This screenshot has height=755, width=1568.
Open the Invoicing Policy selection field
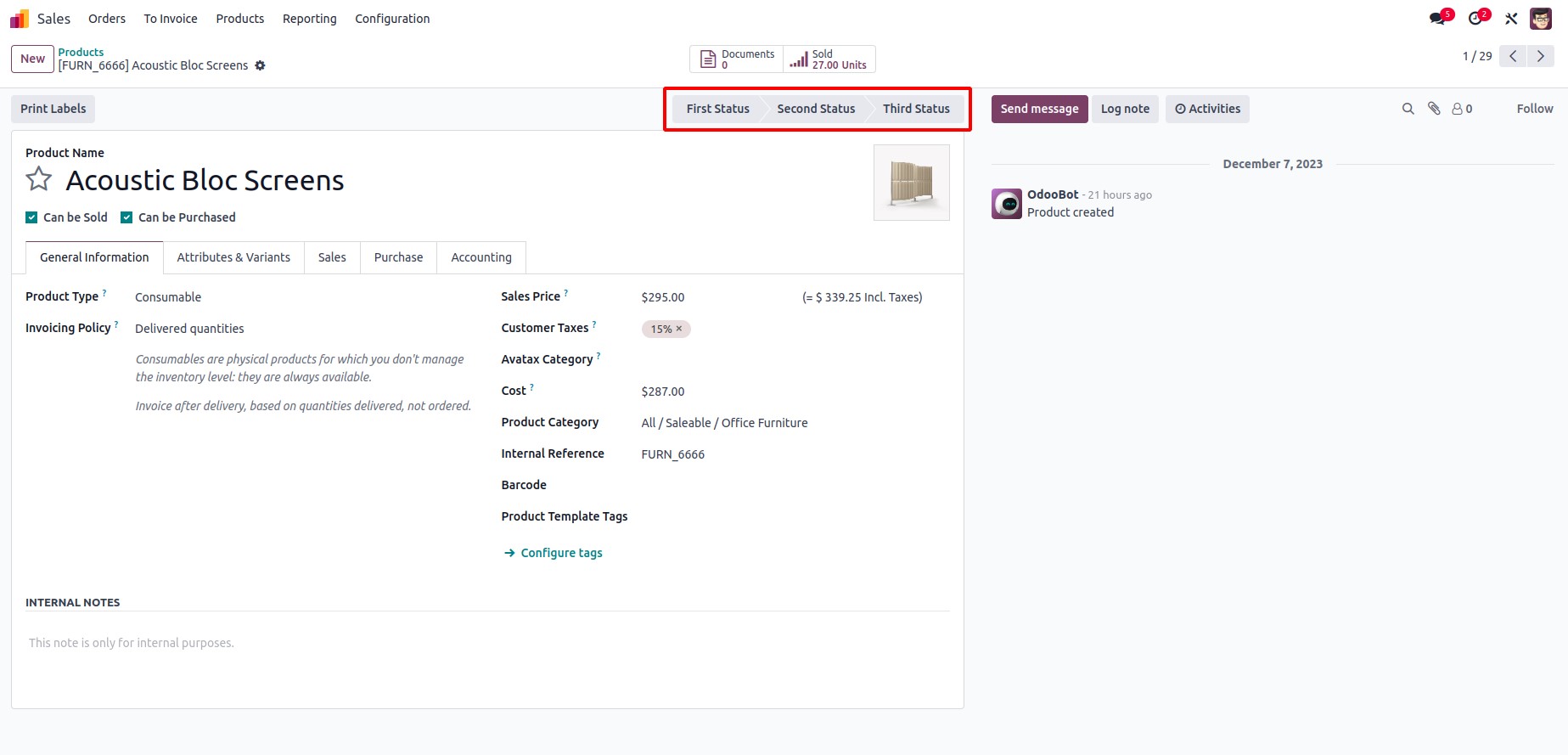tap(303, 329)
